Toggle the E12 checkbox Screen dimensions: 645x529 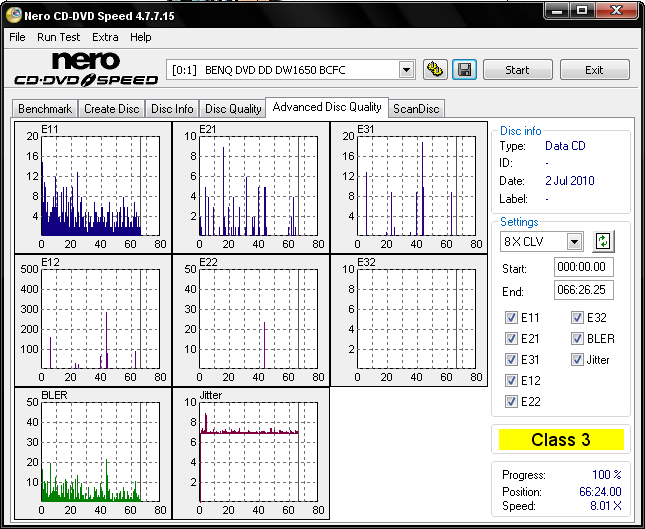(x=511, y=381)
